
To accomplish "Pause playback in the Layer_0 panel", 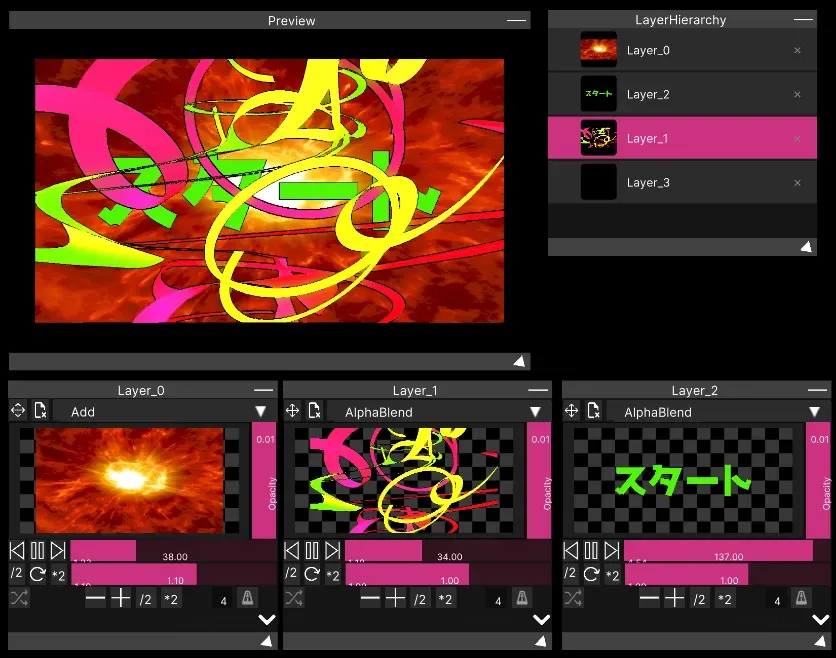I will click(x=37, y=551).
